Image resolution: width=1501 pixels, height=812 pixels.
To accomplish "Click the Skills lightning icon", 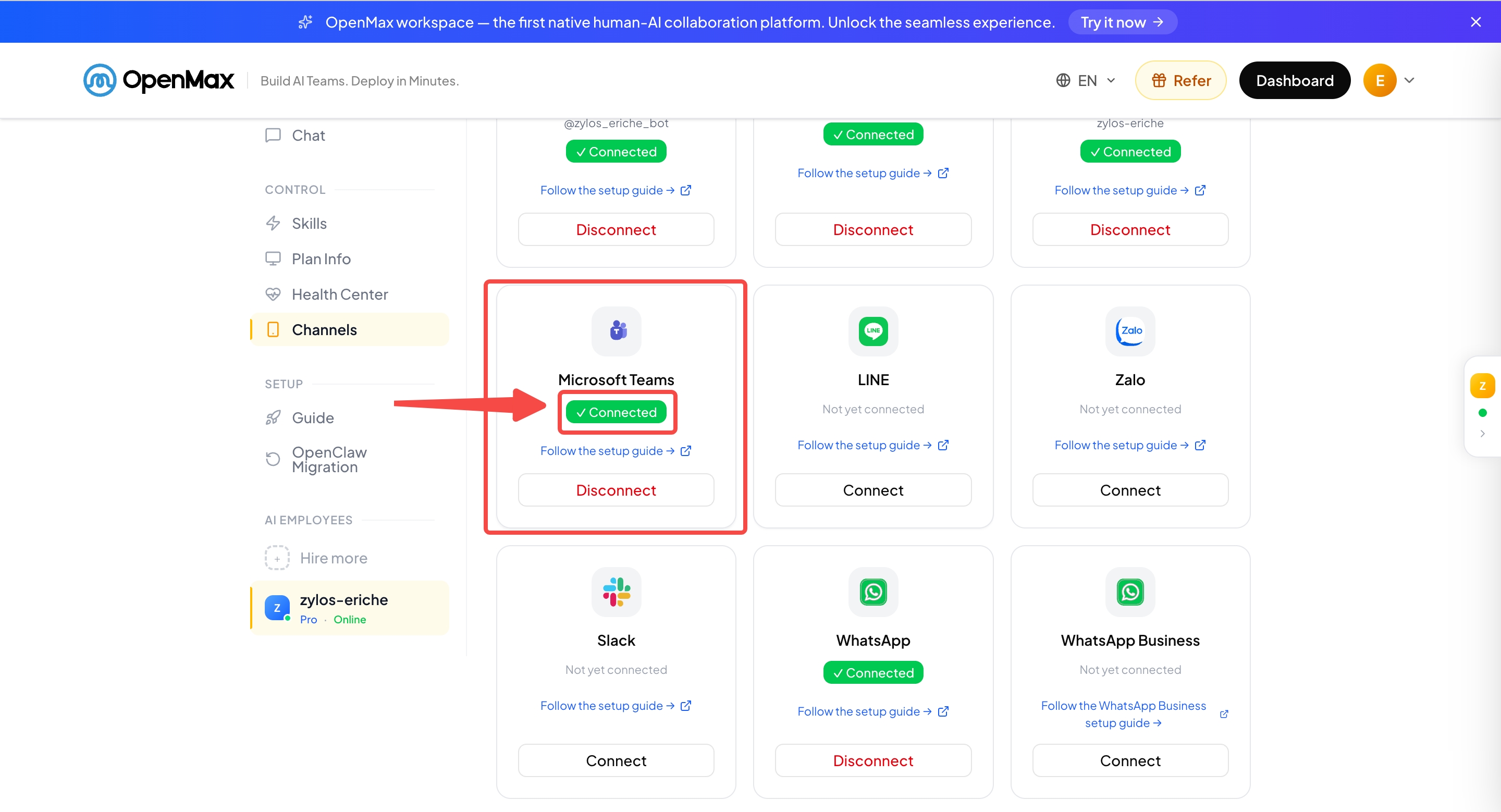I will [x=273, y=224].
